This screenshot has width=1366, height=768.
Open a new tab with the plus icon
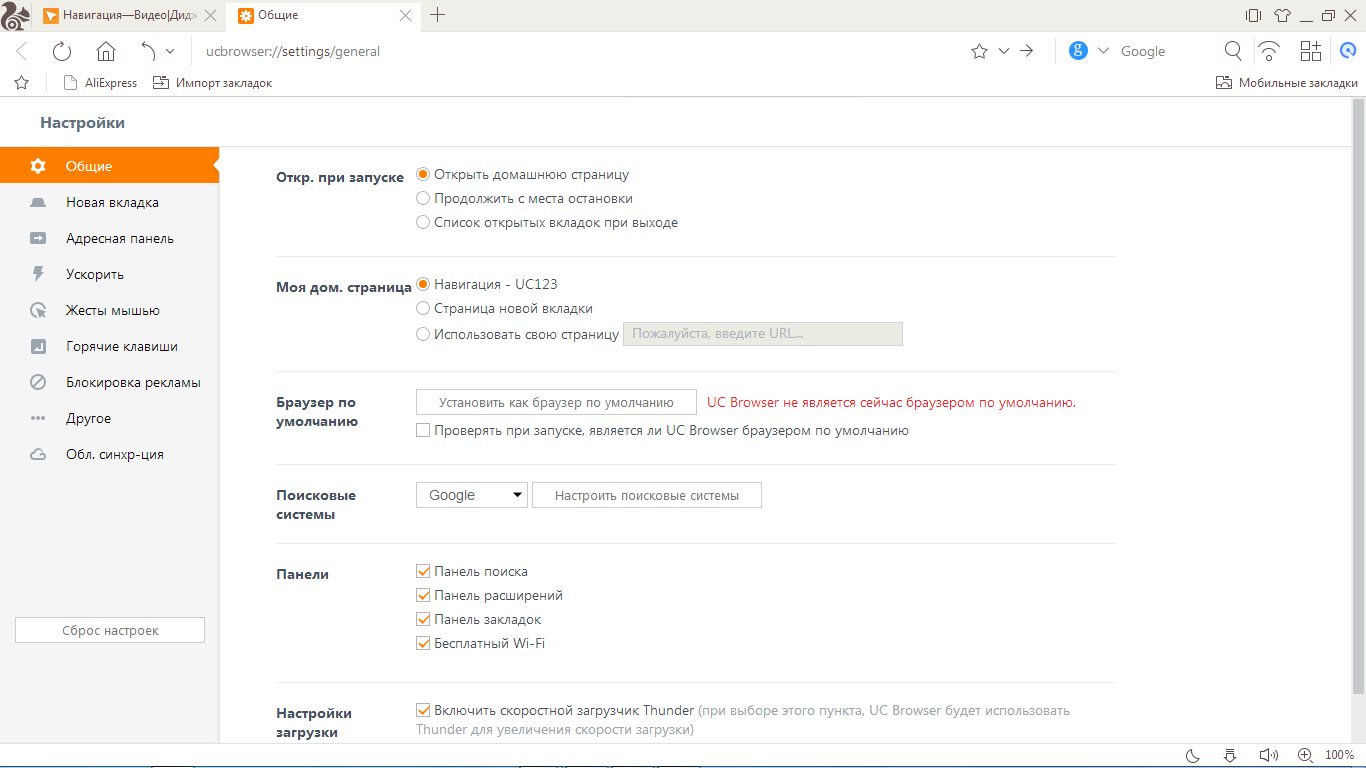pyautogui.click(x=437, y=15)
